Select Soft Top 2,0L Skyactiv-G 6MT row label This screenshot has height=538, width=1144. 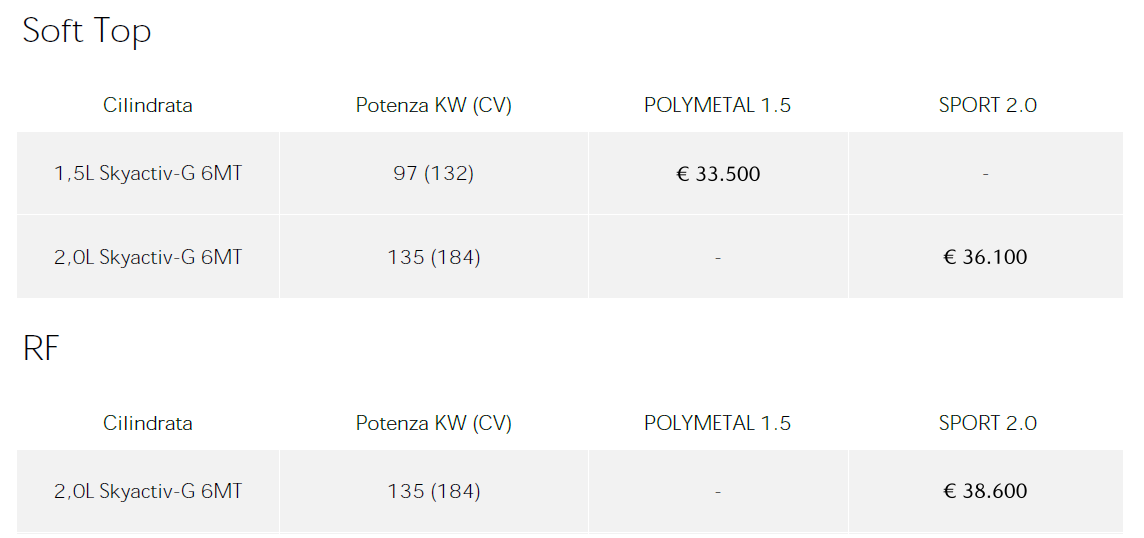(x=147, y=258)
